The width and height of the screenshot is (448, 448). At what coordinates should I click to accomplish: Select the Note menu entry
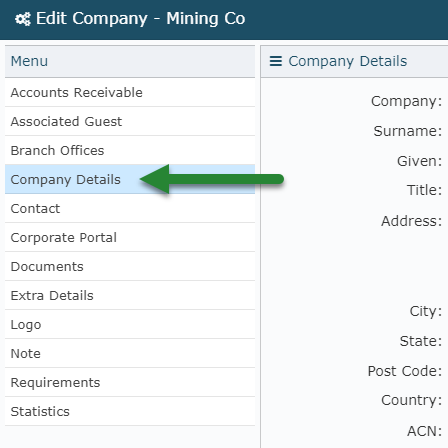coord(130,353)
